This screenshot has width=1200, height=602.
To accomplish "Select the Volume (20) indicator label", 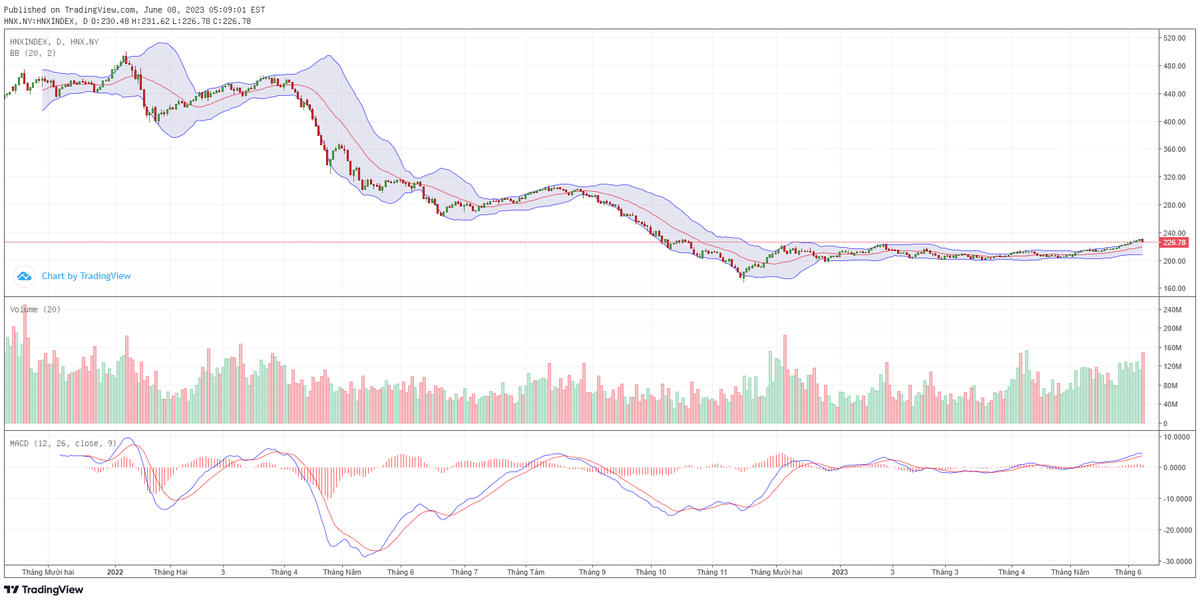I will 36,310.
